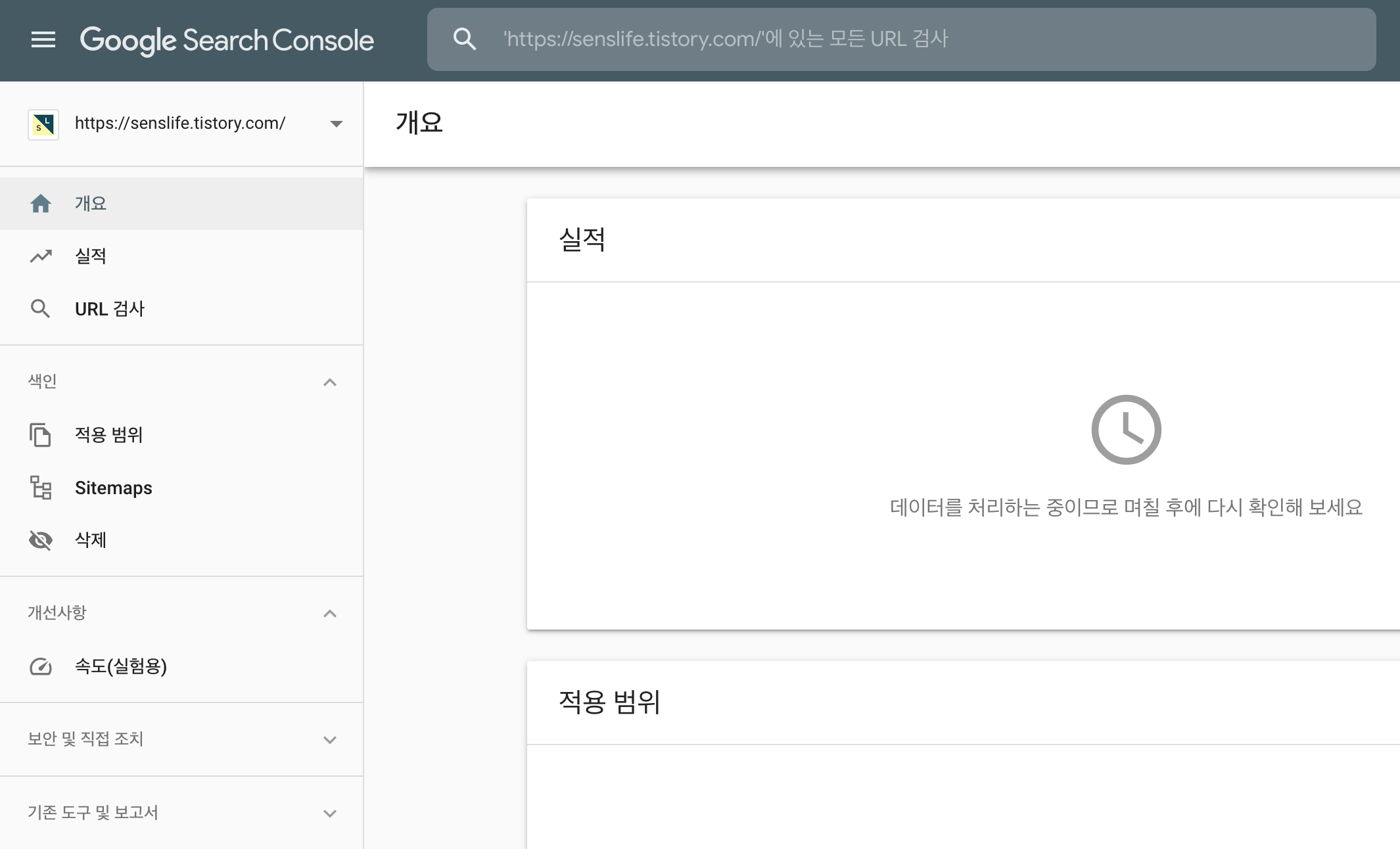Open the 삭제 removals menu item

click(181, 540)
